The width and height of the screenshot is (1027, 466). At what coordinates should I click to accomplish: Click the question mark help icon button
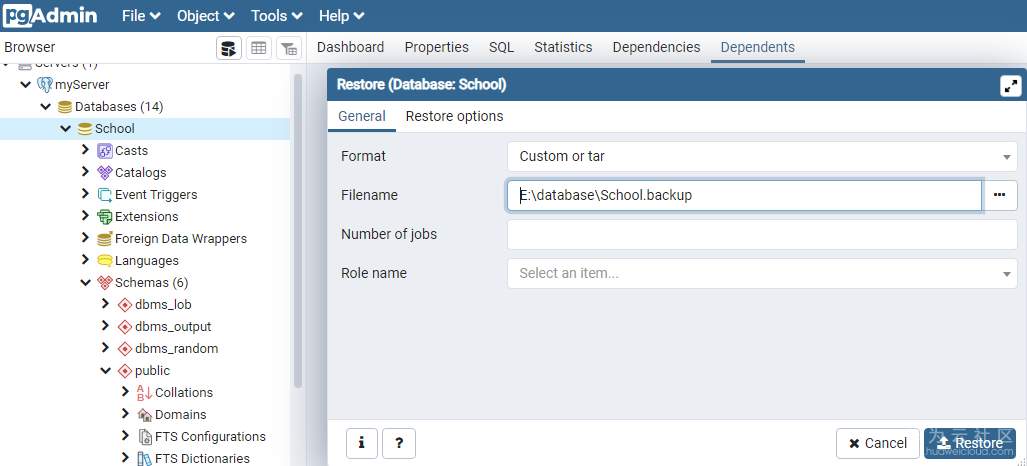[x=399, y=442]
